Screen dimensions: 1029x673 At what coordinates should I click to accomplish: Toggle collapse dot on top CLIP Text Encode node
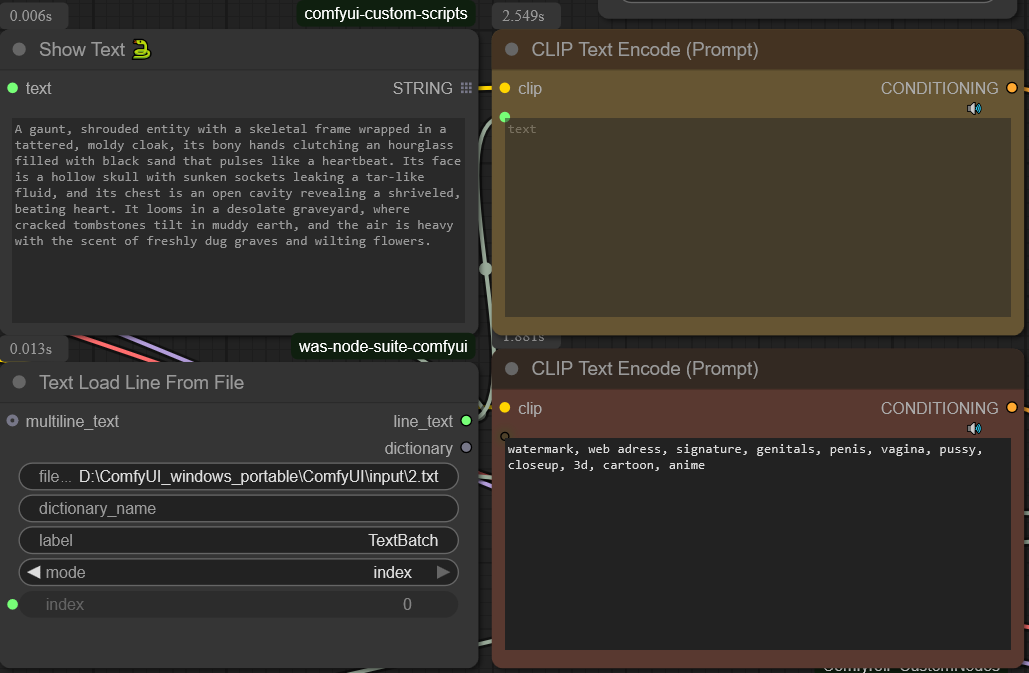tap(512, 49)
